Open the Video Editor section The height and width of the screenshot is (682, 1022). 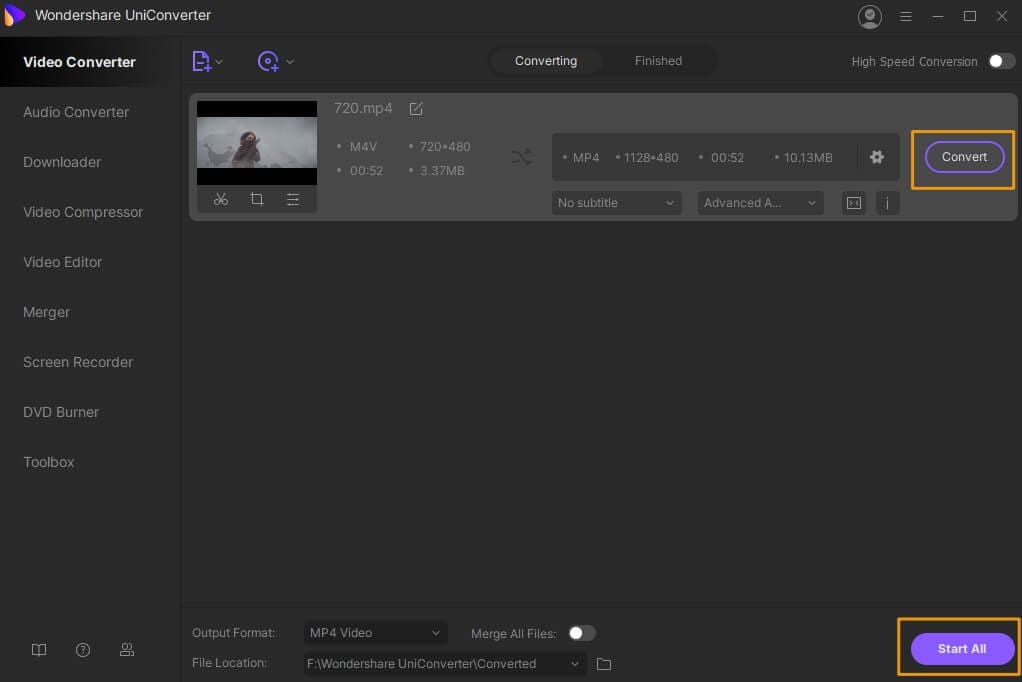pyautogui.click(x=63, y=262)
